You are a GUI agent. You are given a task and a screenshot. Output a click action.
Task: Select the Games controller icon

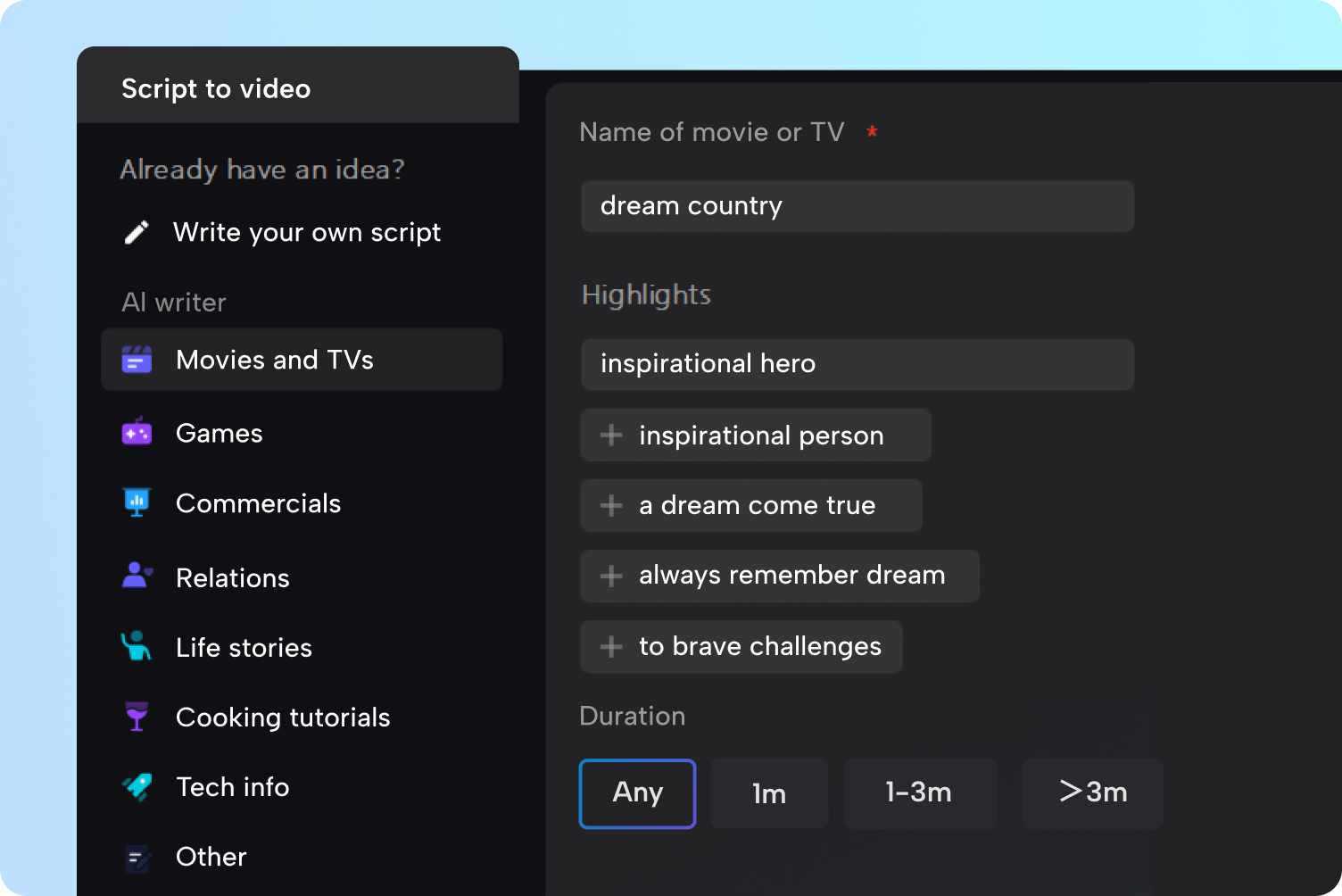tap(136, 433)
